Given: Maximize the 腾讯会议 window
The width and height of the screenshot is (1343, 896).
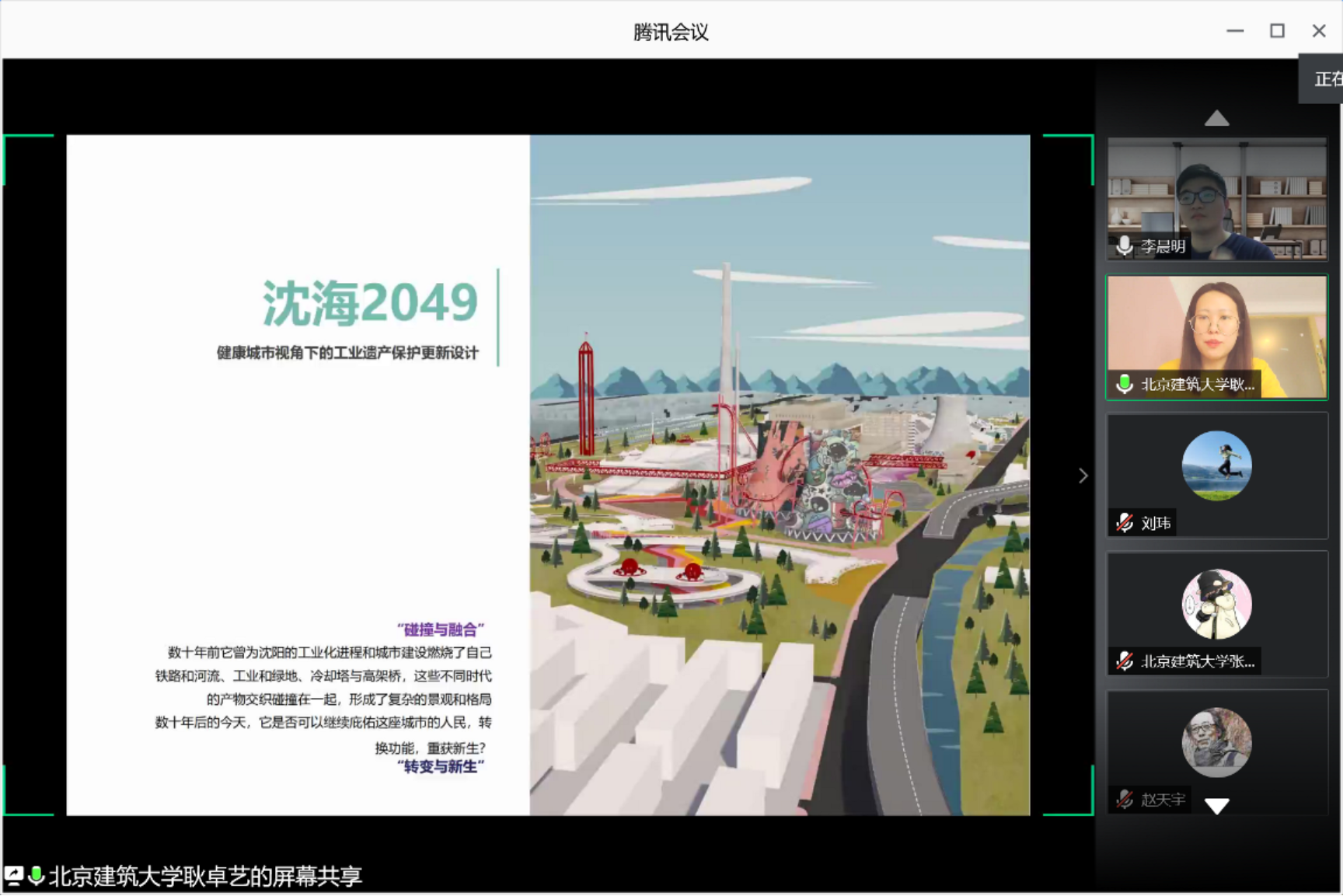Looking at the screenshot, I should tap(1277, 31).
